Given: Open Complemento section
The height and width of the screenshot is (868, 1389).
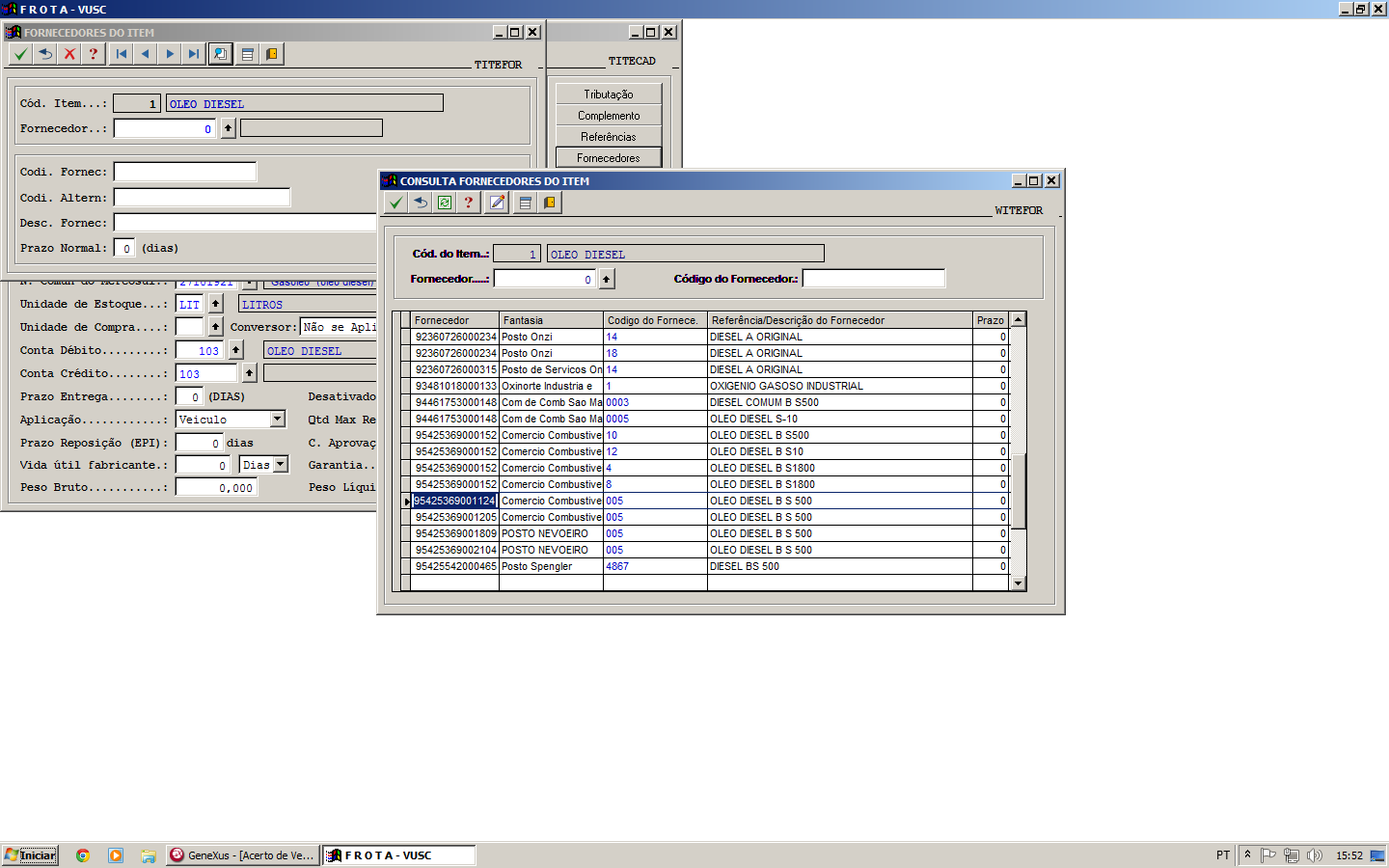Looking at the screenshot, I should point(609,115).
